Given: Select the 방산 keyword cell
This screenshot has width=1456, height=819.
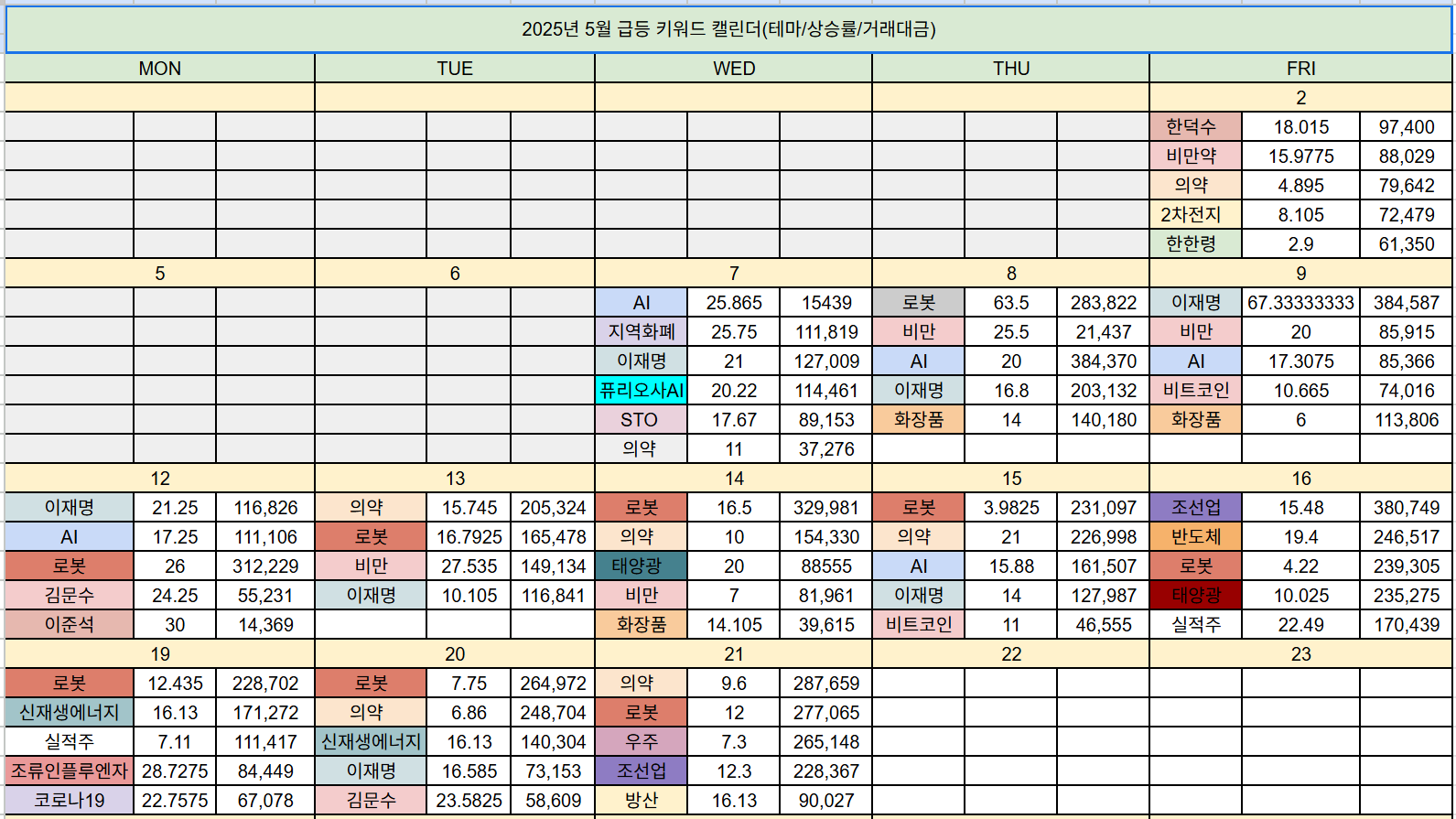Looking at the screenshot, I should pyautogui.click(x=642, y=801).
